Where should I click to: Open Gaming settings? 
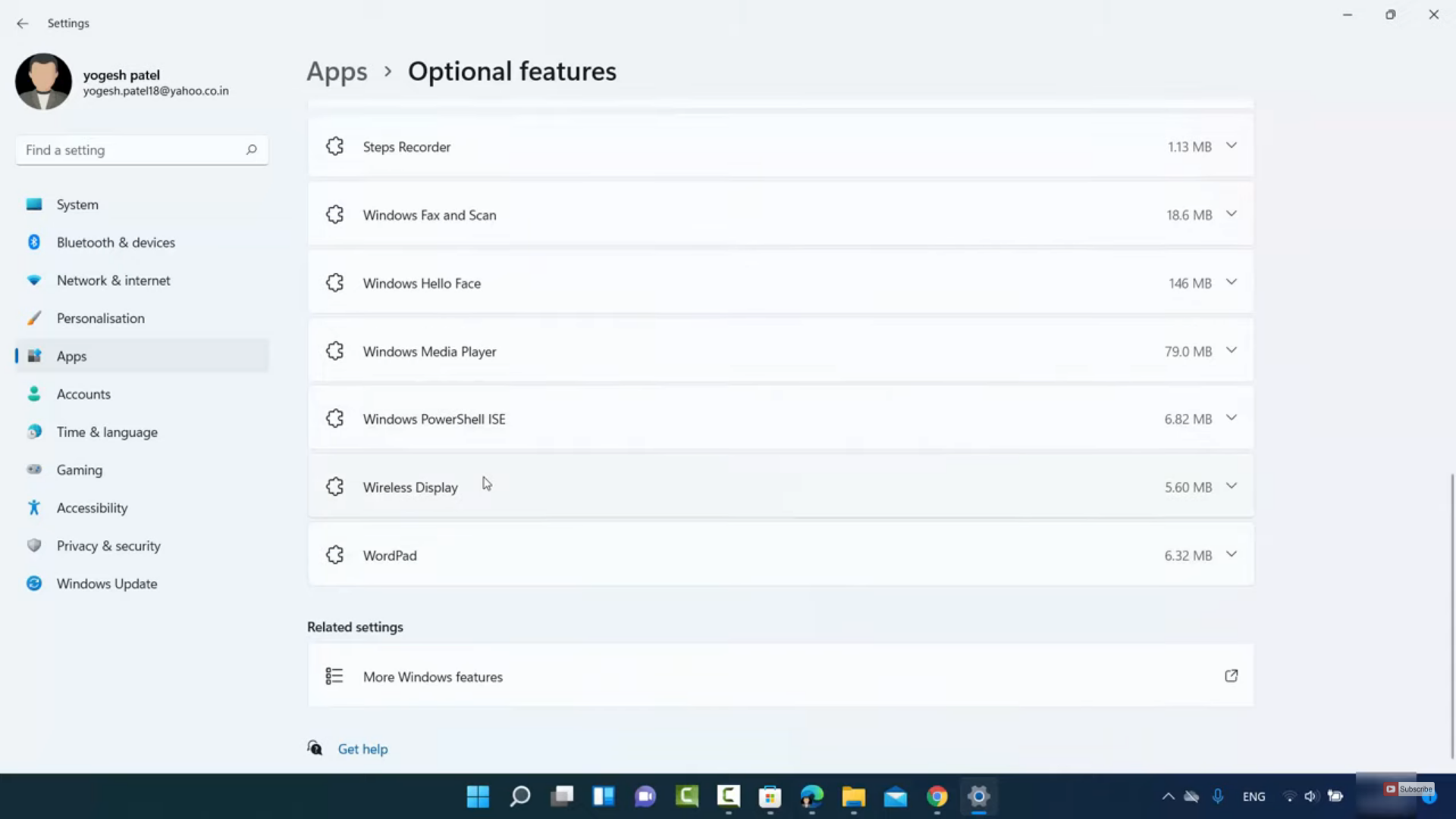click(142, 470)
